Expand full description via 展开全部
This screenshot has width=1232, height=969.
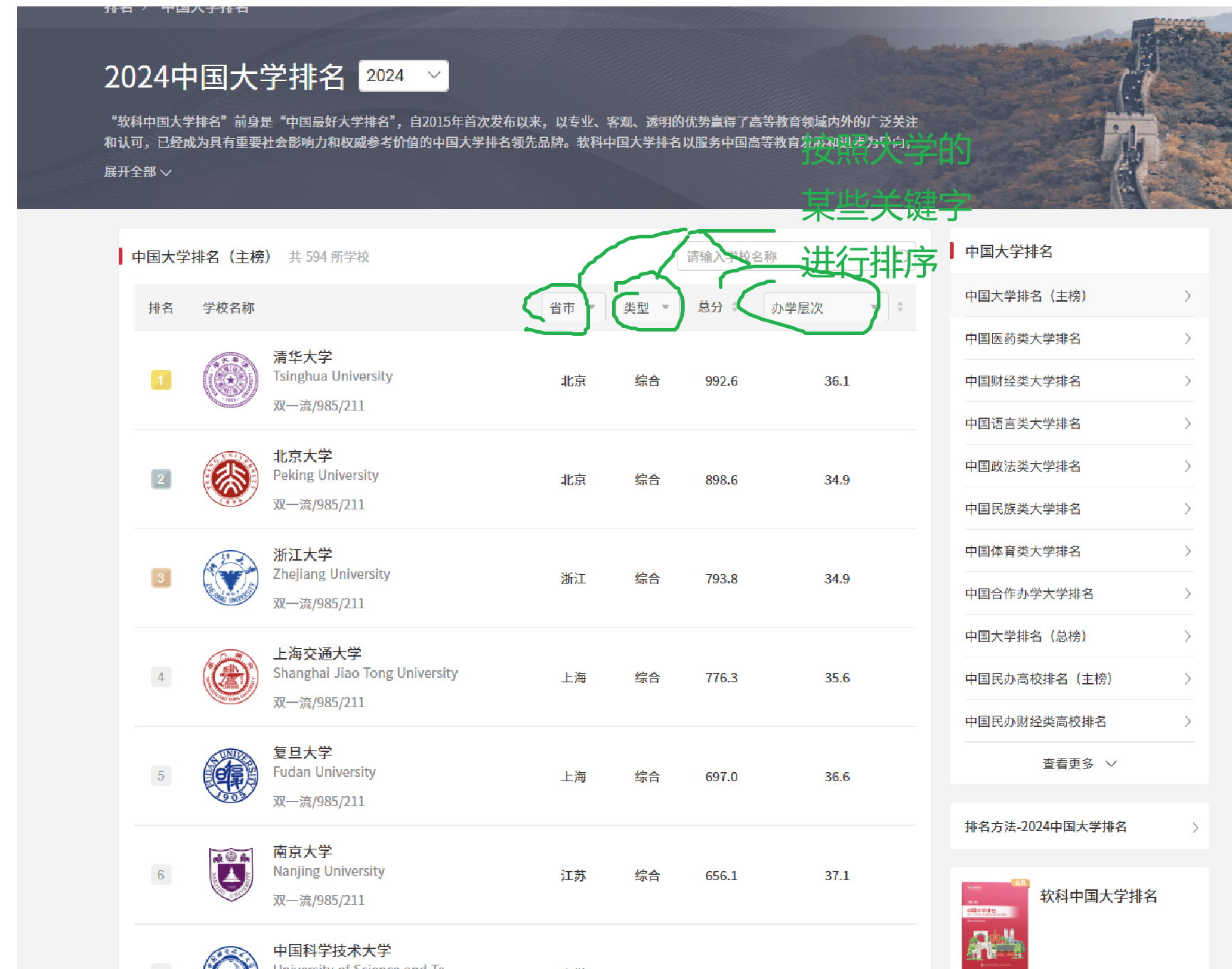pos(137,172)
